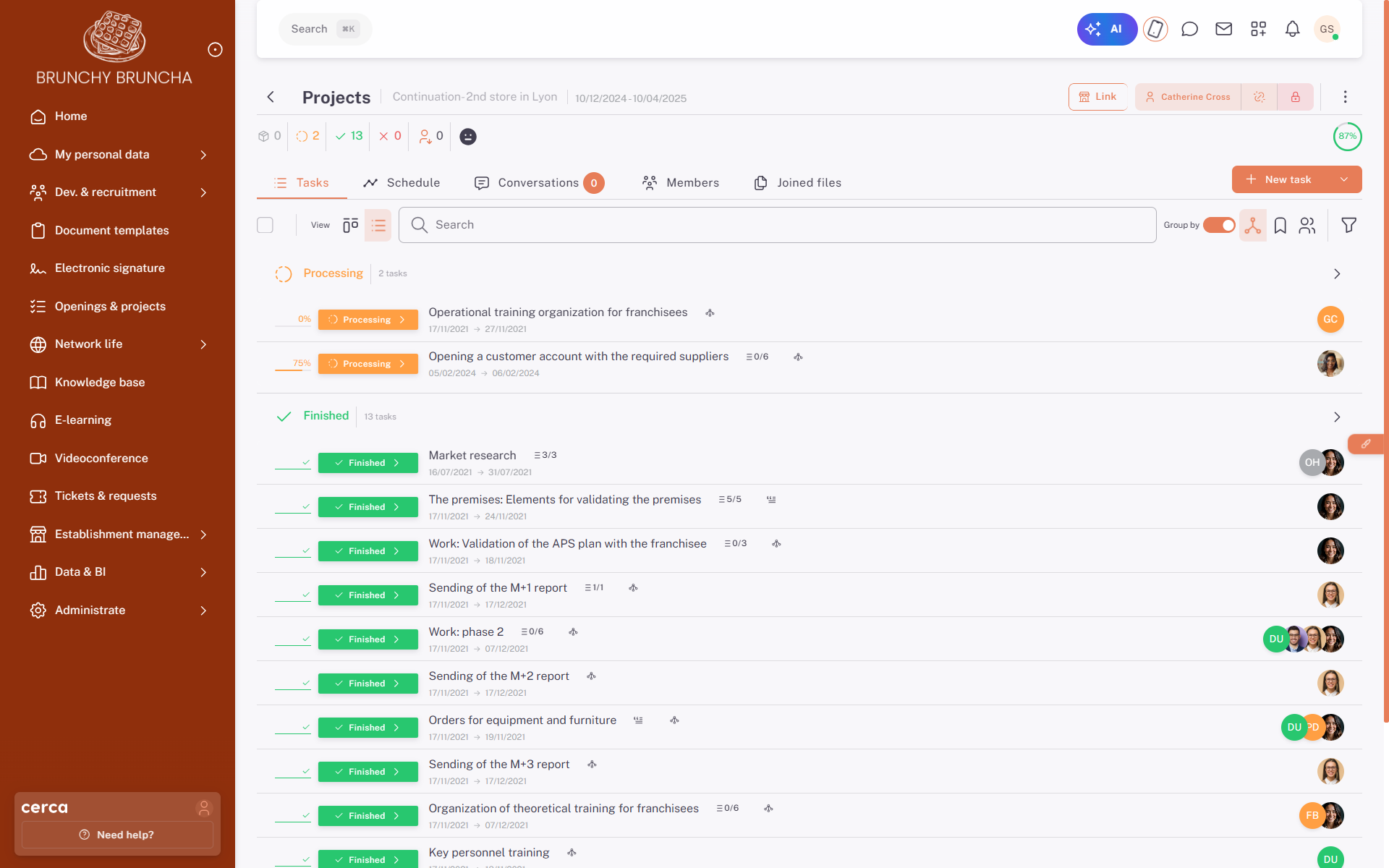Click the Need help? button
1389x868 pixels.
click(117, 835)
